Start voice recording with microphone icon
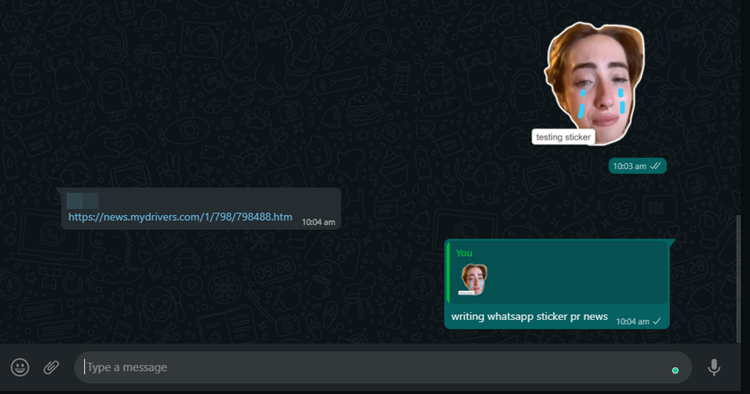 (714, 367)
